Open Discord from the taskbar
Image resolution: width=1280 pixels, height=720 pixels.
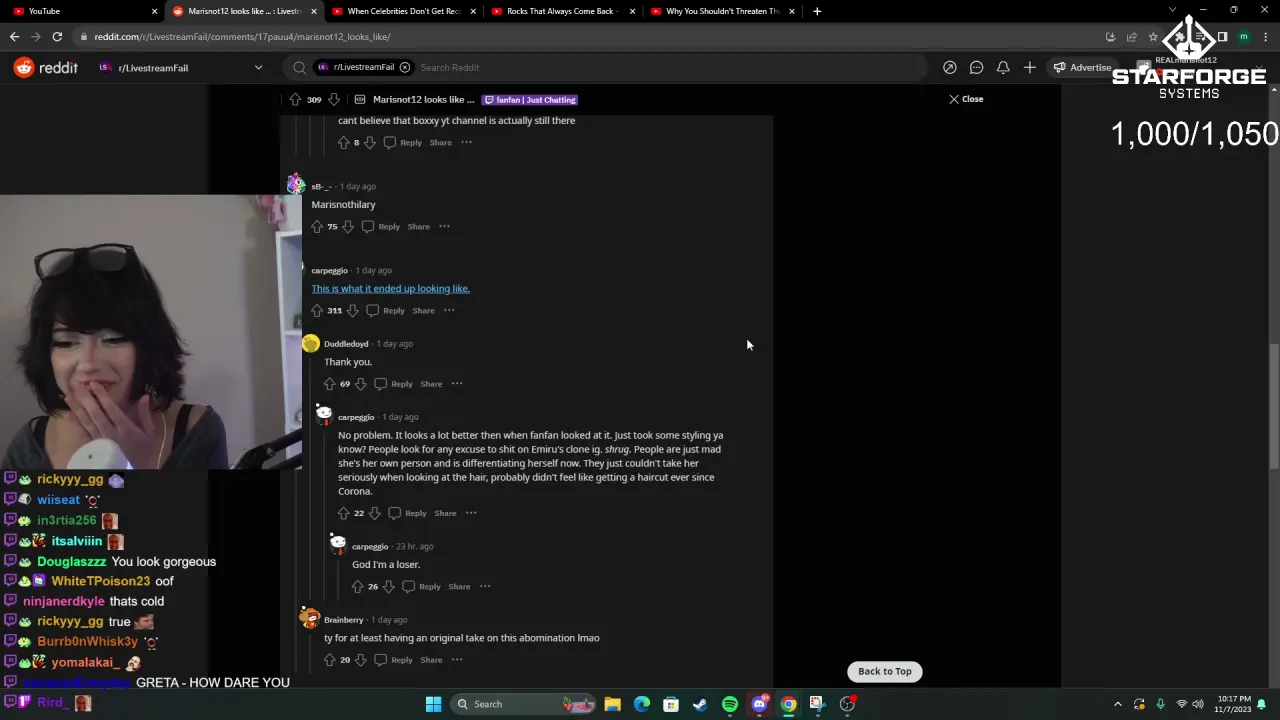(759, 703)
